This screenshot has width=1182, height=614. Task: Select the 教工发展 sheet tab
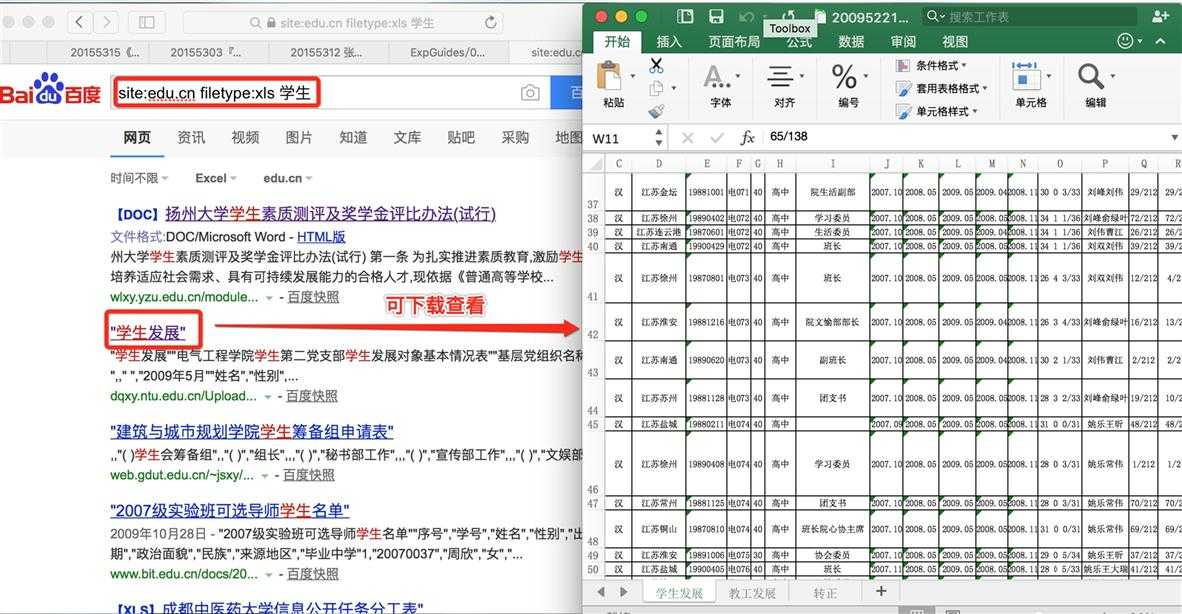[752, 593]
